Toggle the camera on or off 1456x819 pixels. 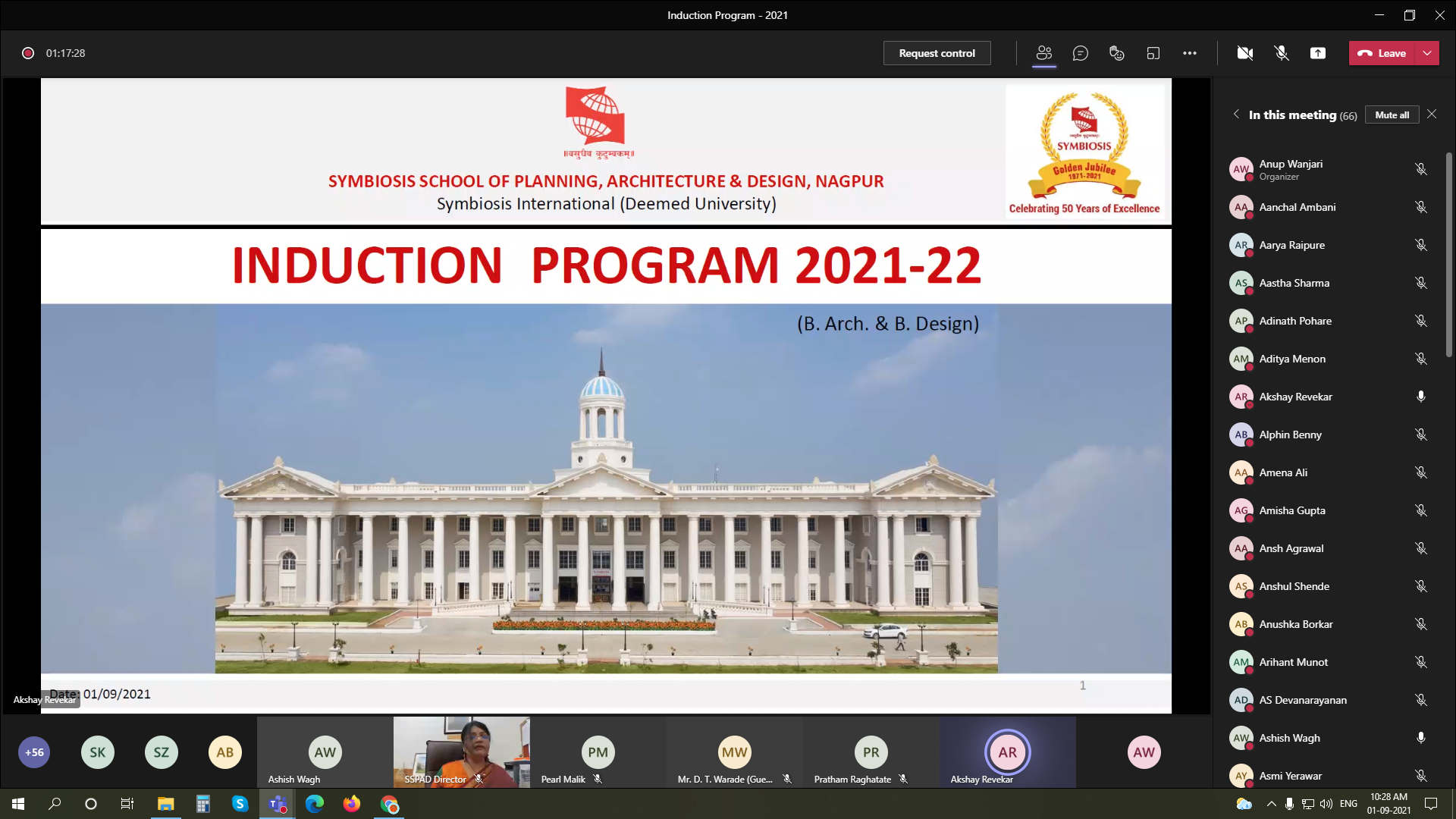(x=1244, y=53)
